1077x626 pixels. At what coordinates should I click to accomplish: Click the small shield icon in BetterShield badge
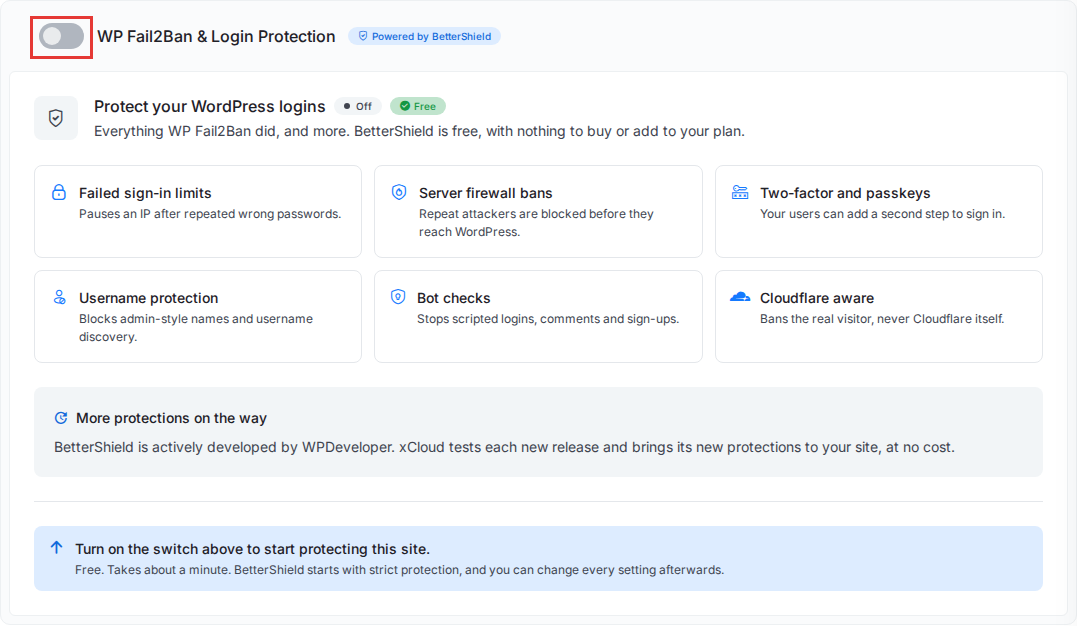(x=363, y=36)
